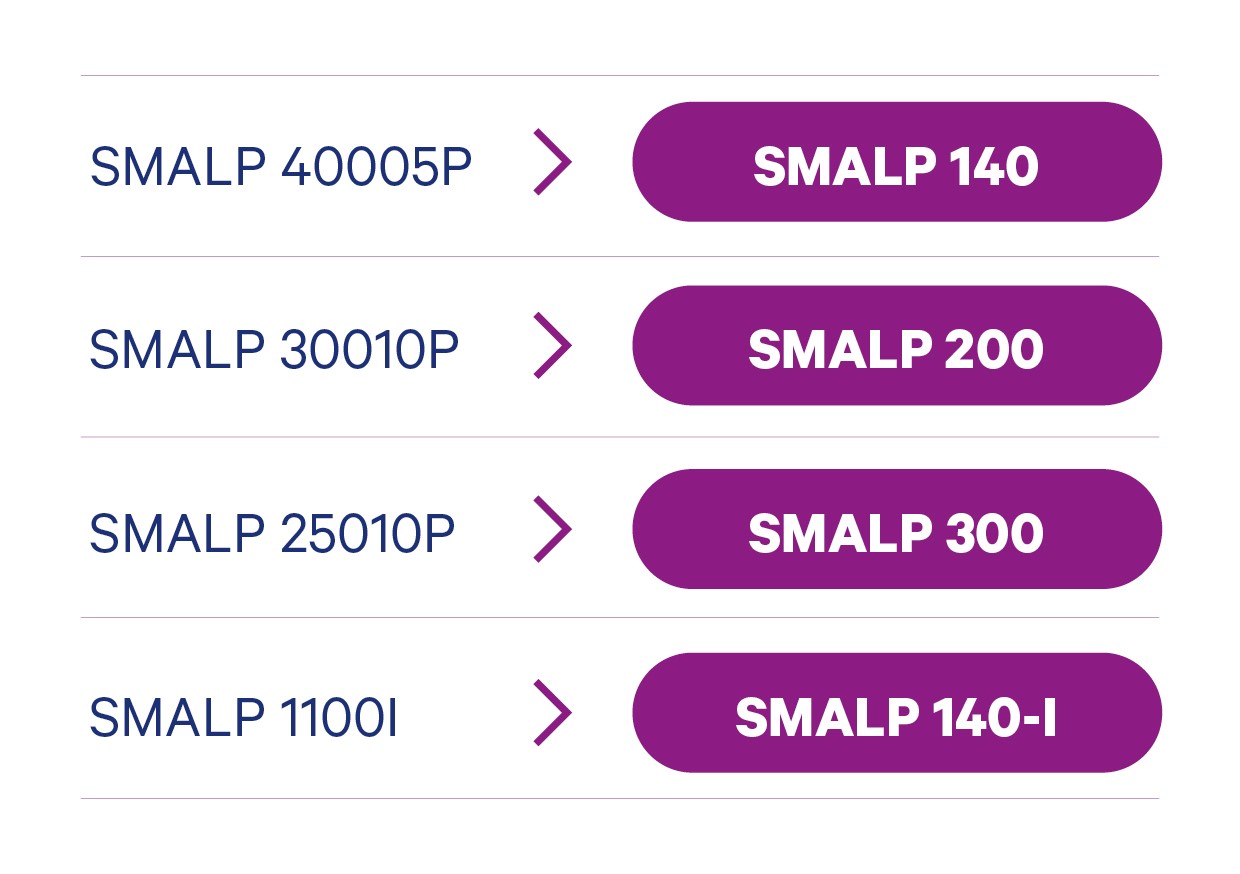Open the SMALP 140 purple button
This screenshot has width=1240, height=874.
coord(897,161)
